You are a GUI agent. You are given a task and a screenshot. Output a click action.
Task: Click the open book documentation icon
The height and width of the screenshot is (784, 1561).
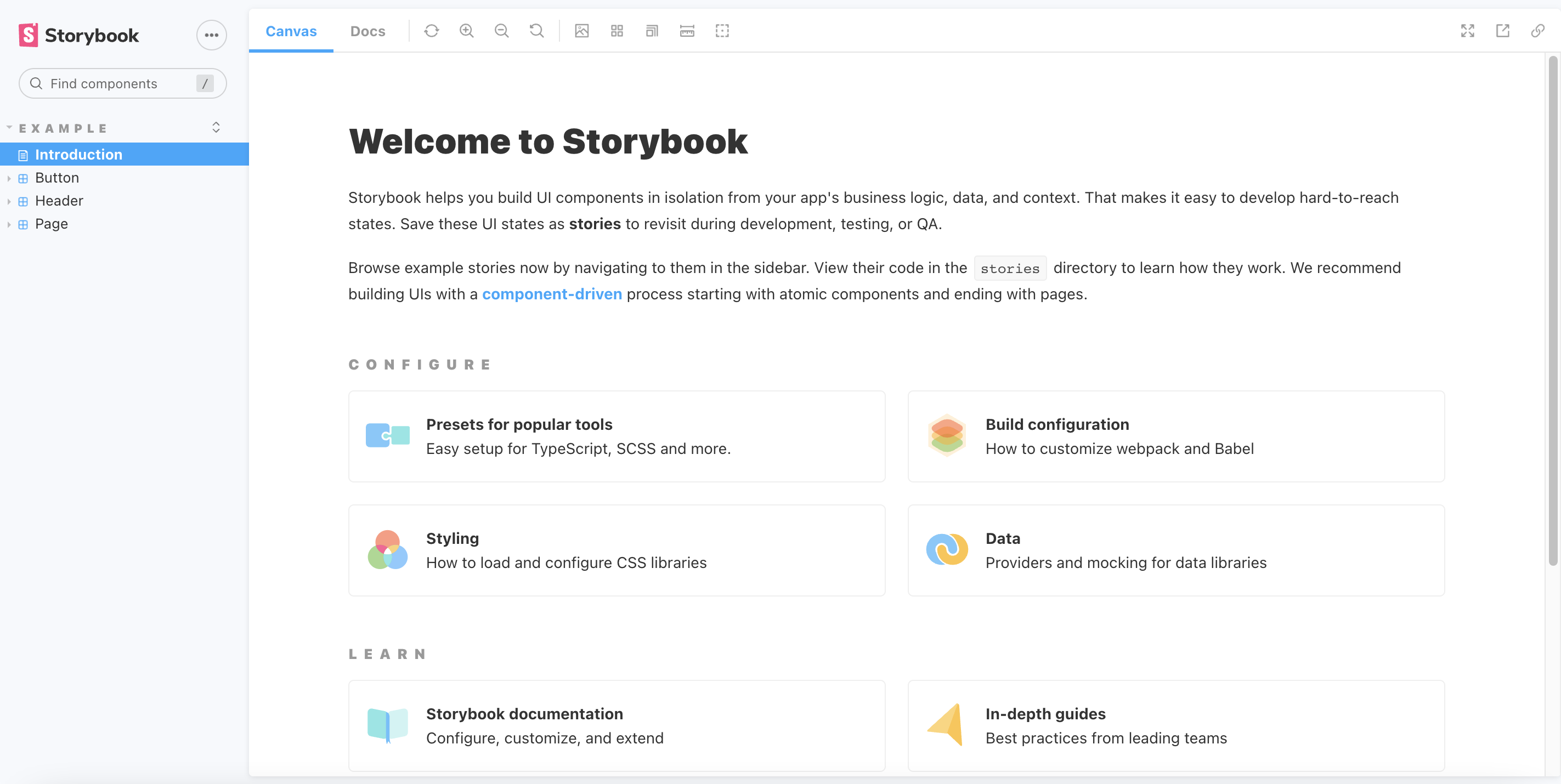[x=388, y=725]
